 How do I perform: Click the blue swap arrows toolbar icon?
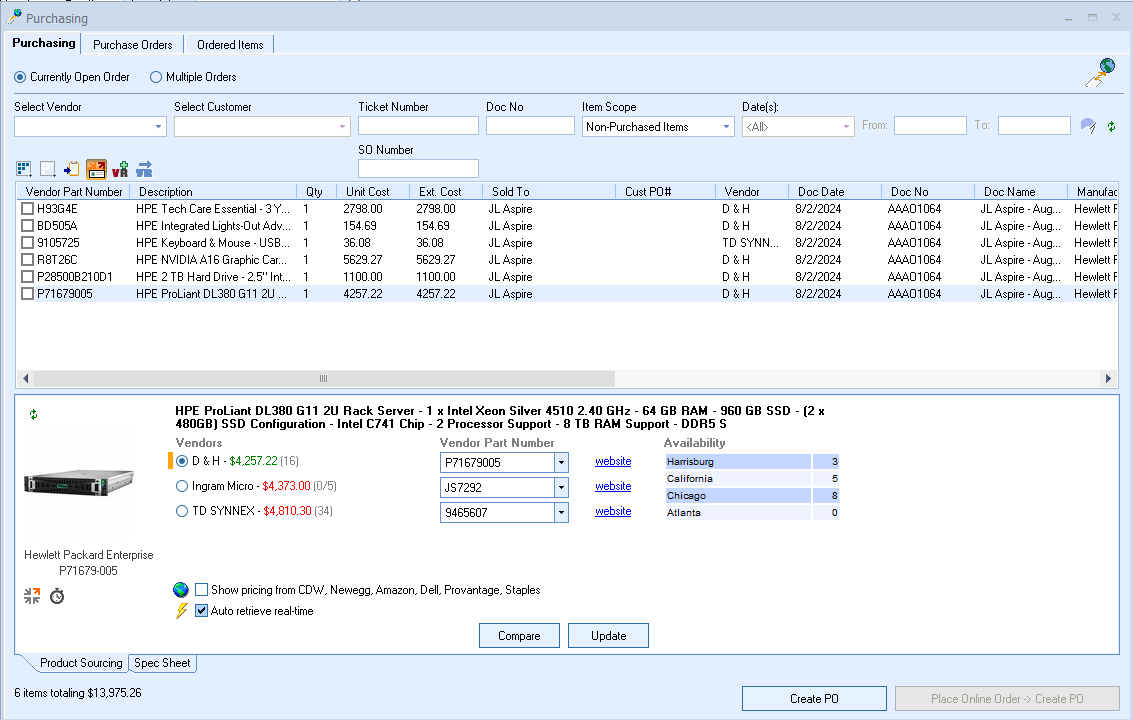[144, 169]
